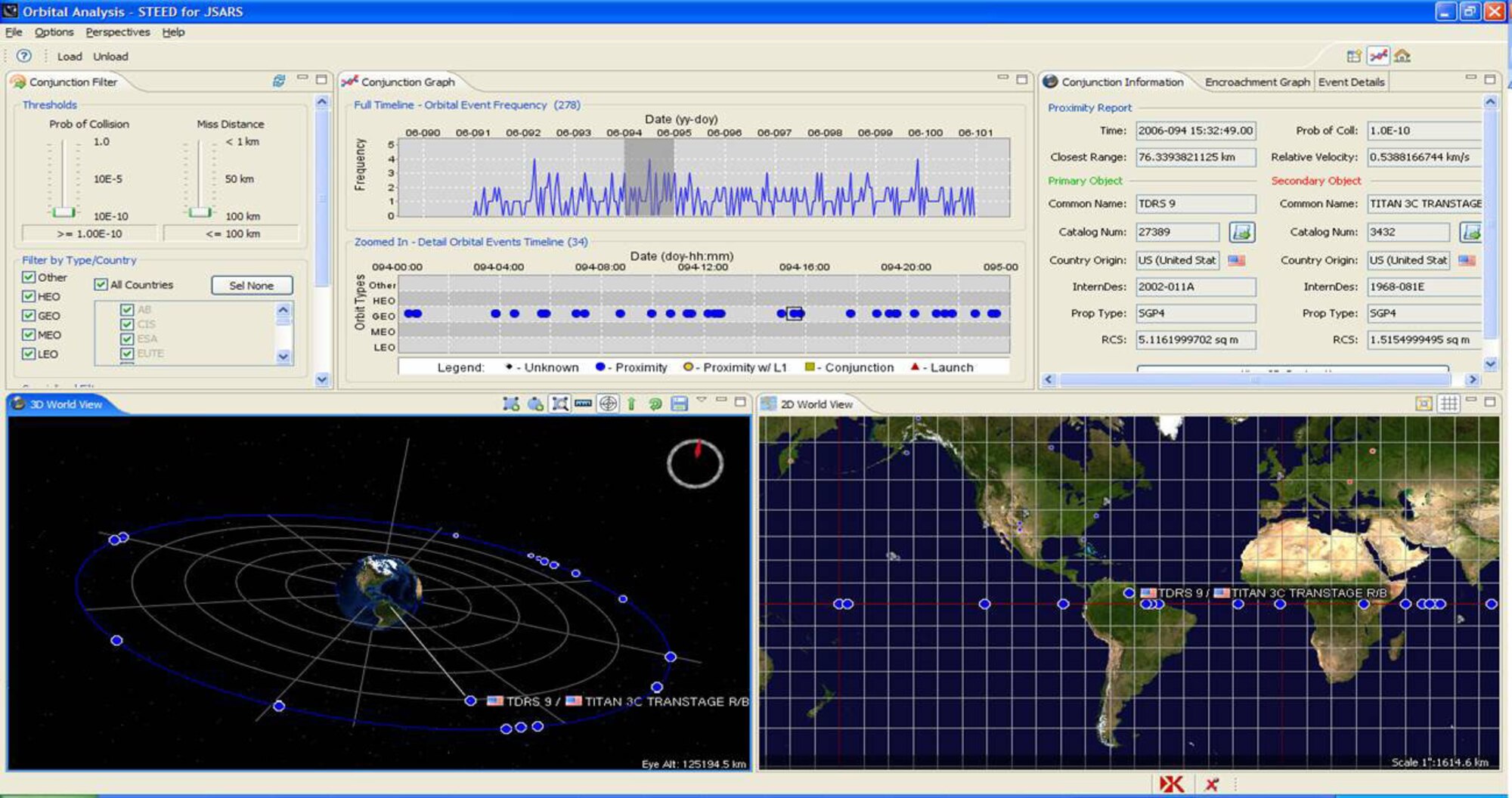Click Conjunction Information scroll left arrow
The image size is (1512, 798).
1049,379
